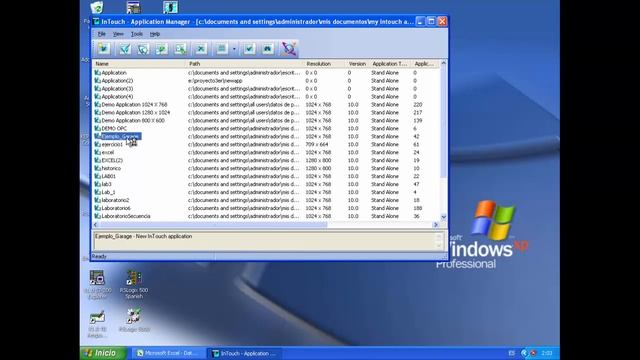Viewport: 640px width, 360px height.
Task: Click the icon beside Application(2)
Action: (97, 80)
